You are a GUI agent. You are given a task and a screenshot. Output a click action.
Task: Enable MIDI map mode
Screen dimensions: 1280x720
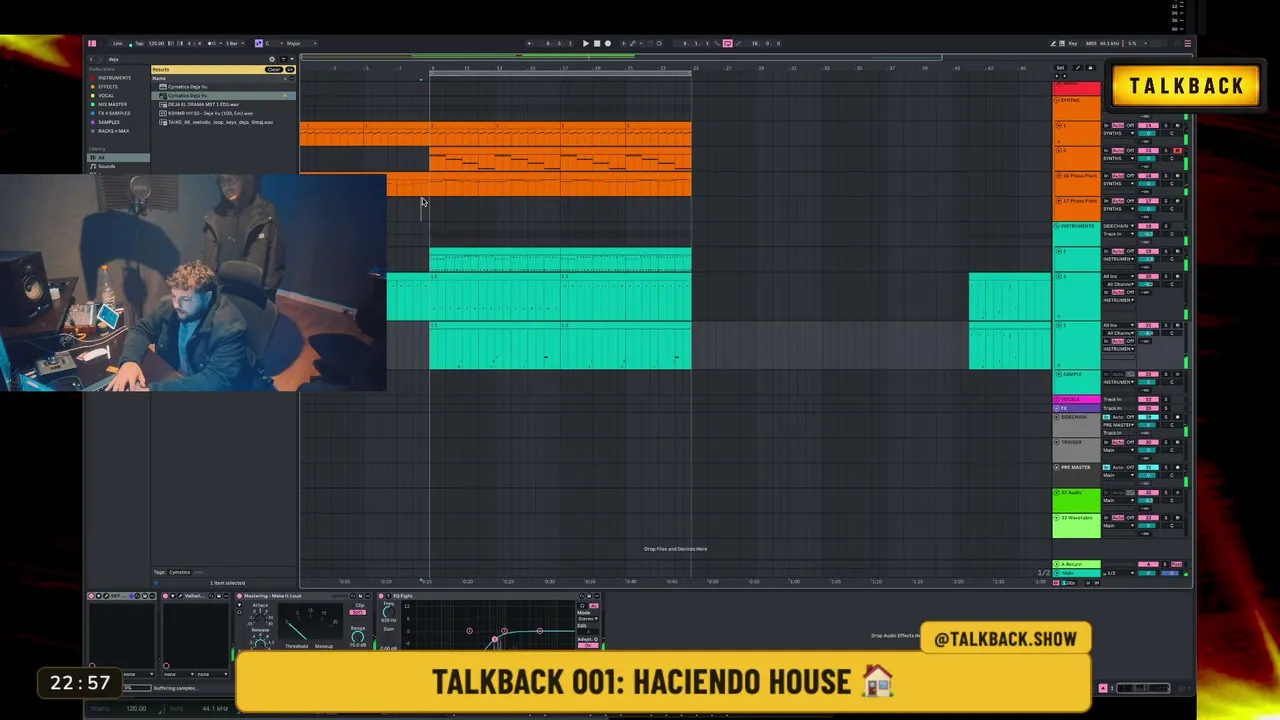click(1090, 43)
